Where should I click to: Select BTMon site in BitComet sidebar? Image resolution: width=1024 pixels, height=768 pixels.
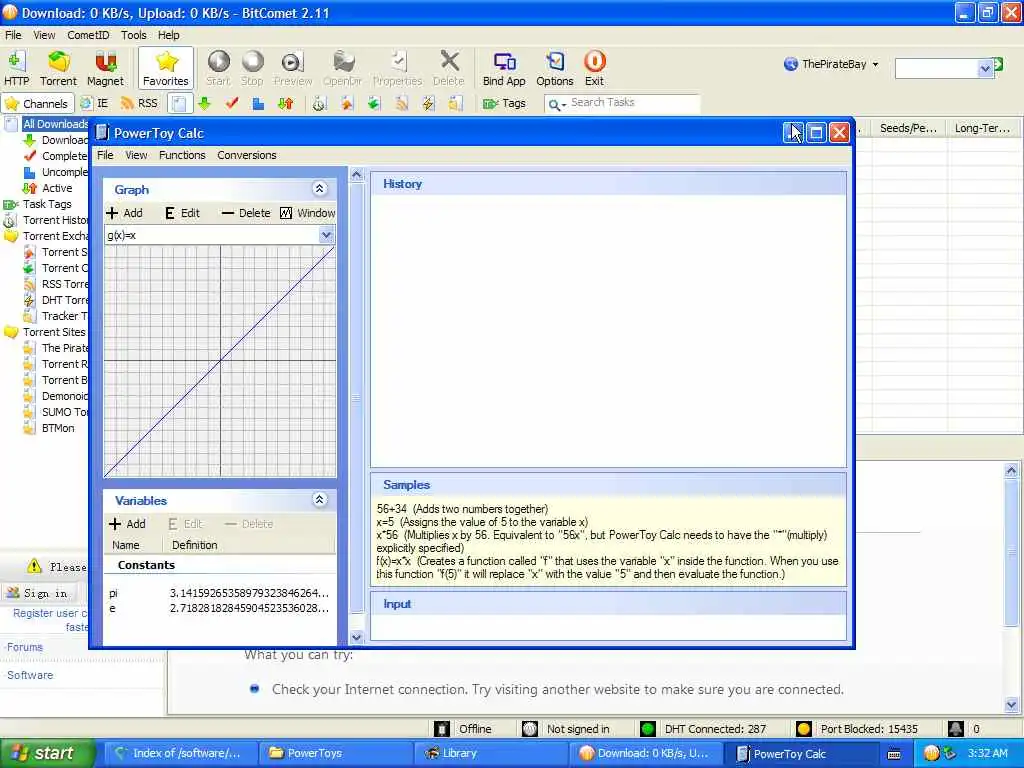pyautogui.click(x=58, y=428)
